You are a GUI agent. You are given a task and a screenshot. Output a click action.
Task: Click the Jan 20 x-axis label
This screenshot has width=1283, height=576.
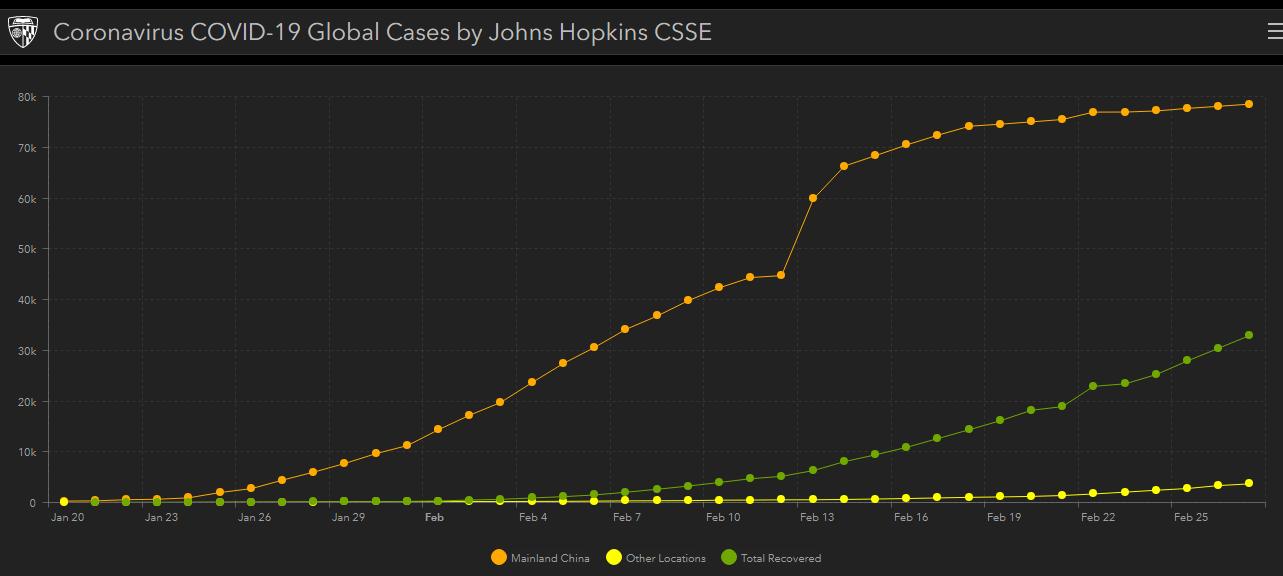tap(68, 518)
